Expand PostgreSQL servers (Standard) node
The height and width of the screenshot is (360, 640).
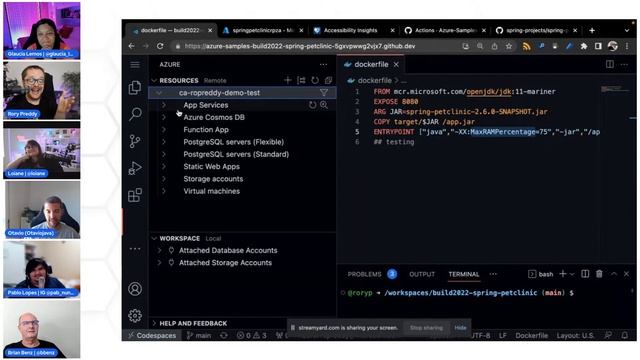164,154
